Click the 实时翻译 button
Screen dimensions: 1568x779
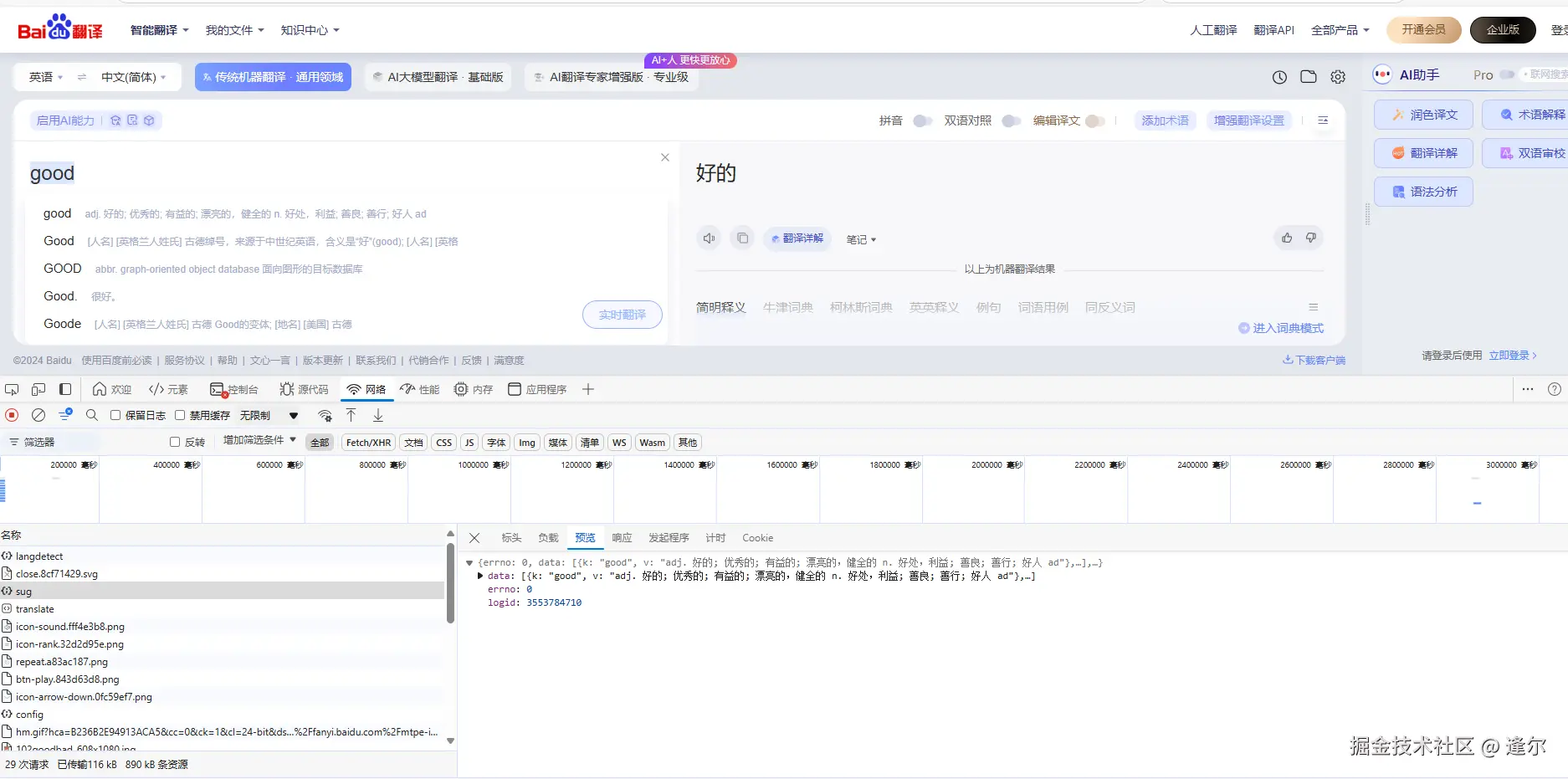622,315
